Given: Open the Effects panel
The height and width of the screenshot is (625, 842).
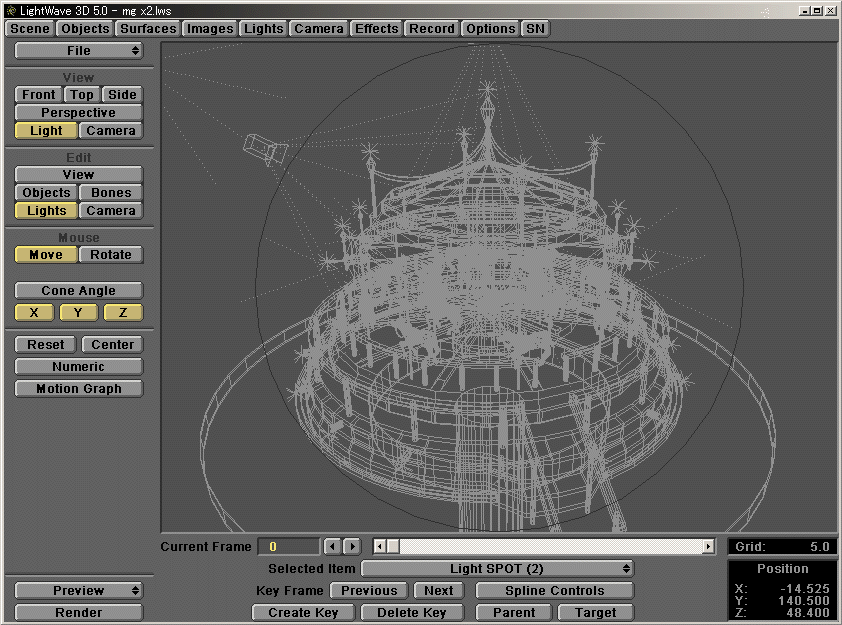Looking at the screenshot, I should [x=376, y=29].
